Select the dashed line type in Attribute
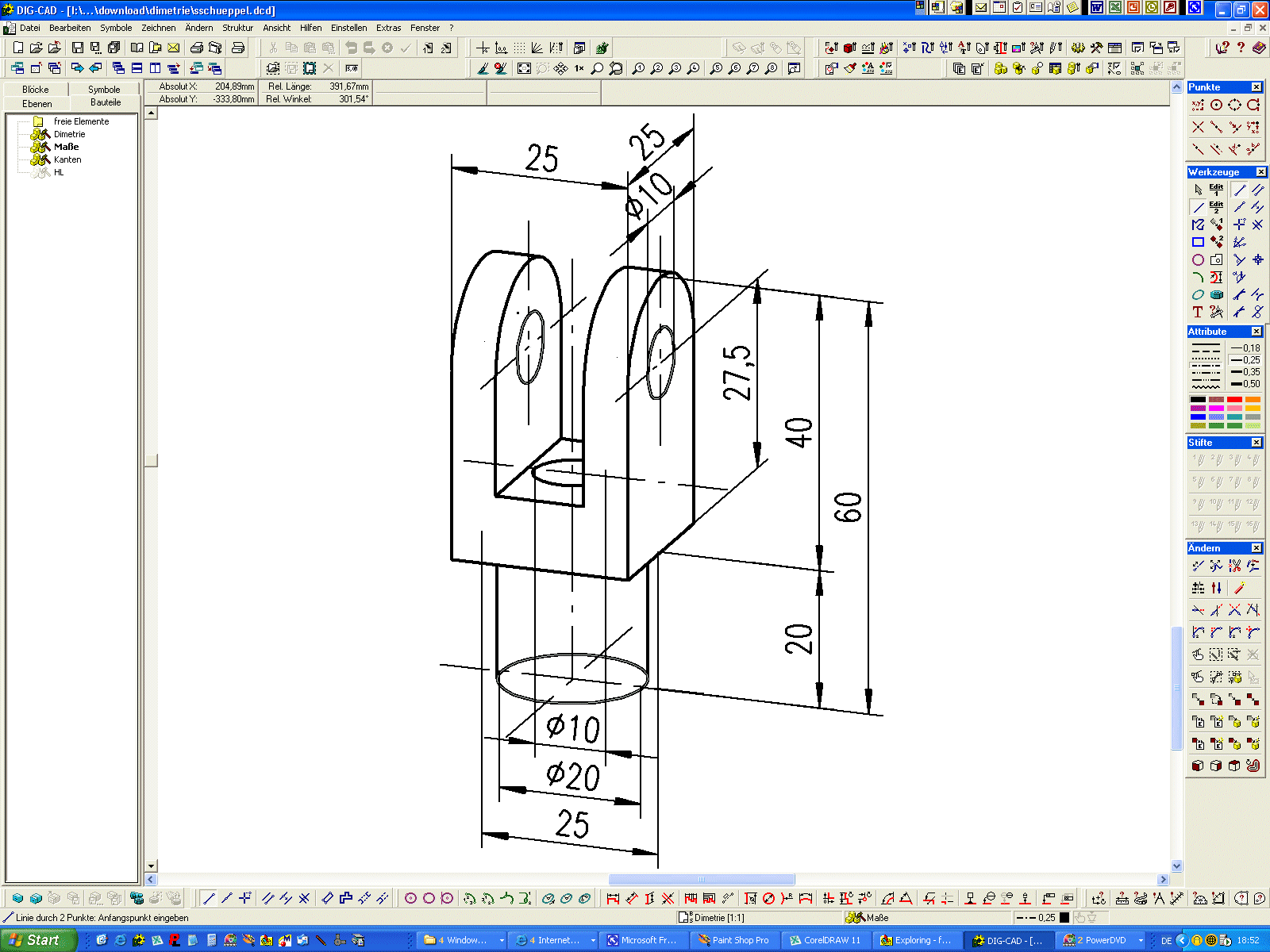 tap(1206, 352)
